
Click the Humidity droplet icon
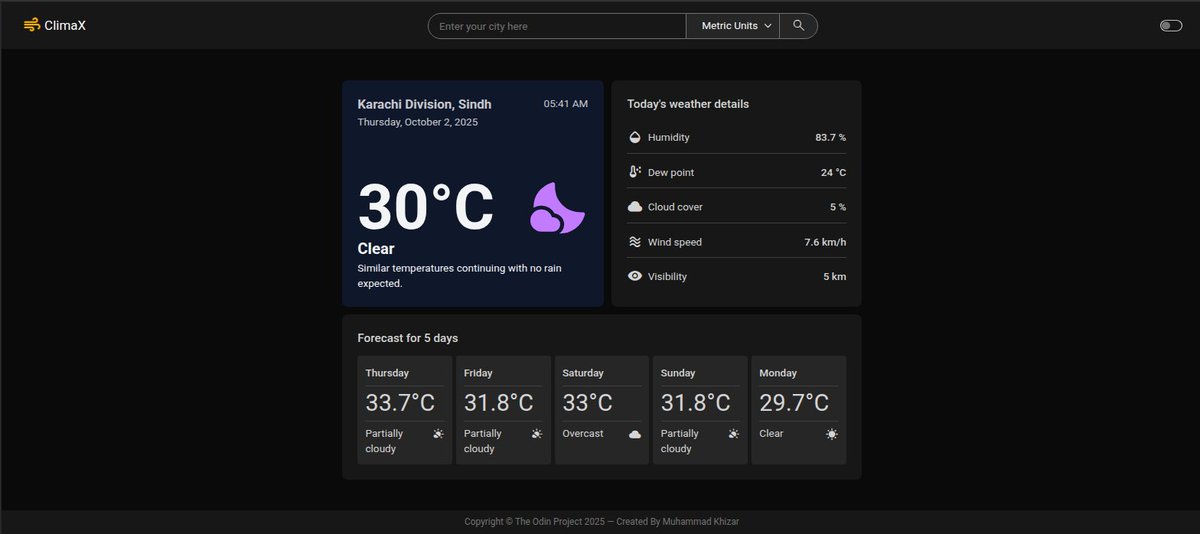point(634,137)
